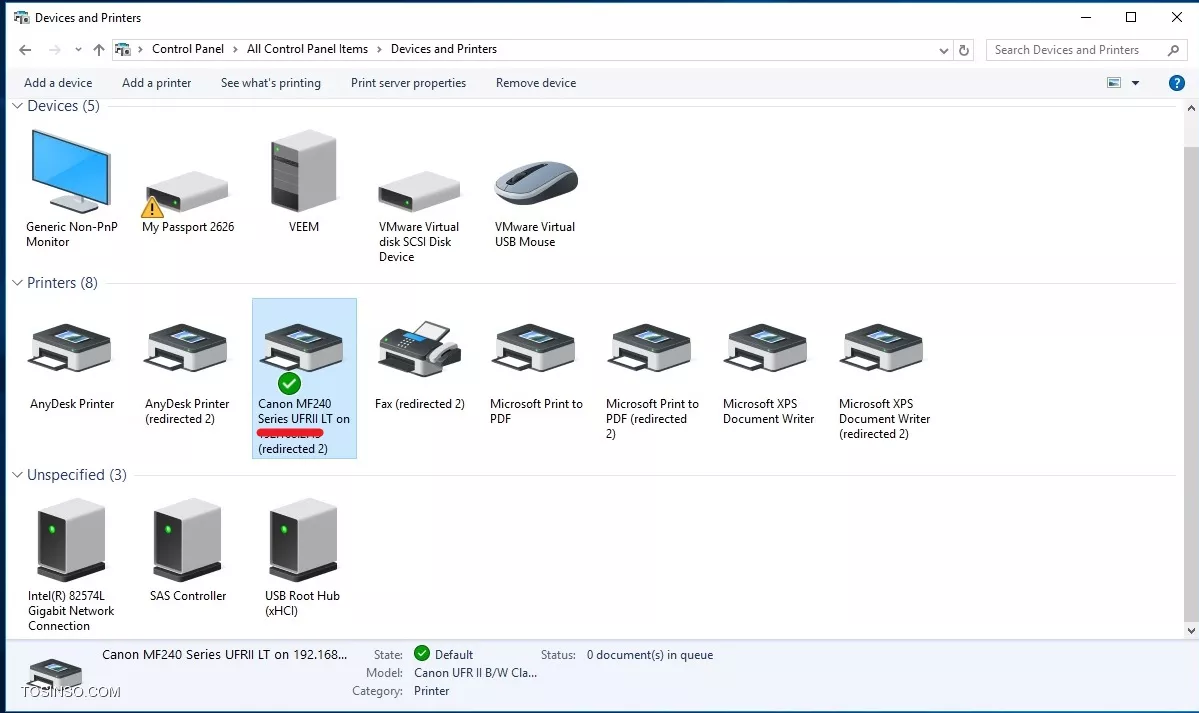
Task: Click Add a device
Action: point(58,83)
